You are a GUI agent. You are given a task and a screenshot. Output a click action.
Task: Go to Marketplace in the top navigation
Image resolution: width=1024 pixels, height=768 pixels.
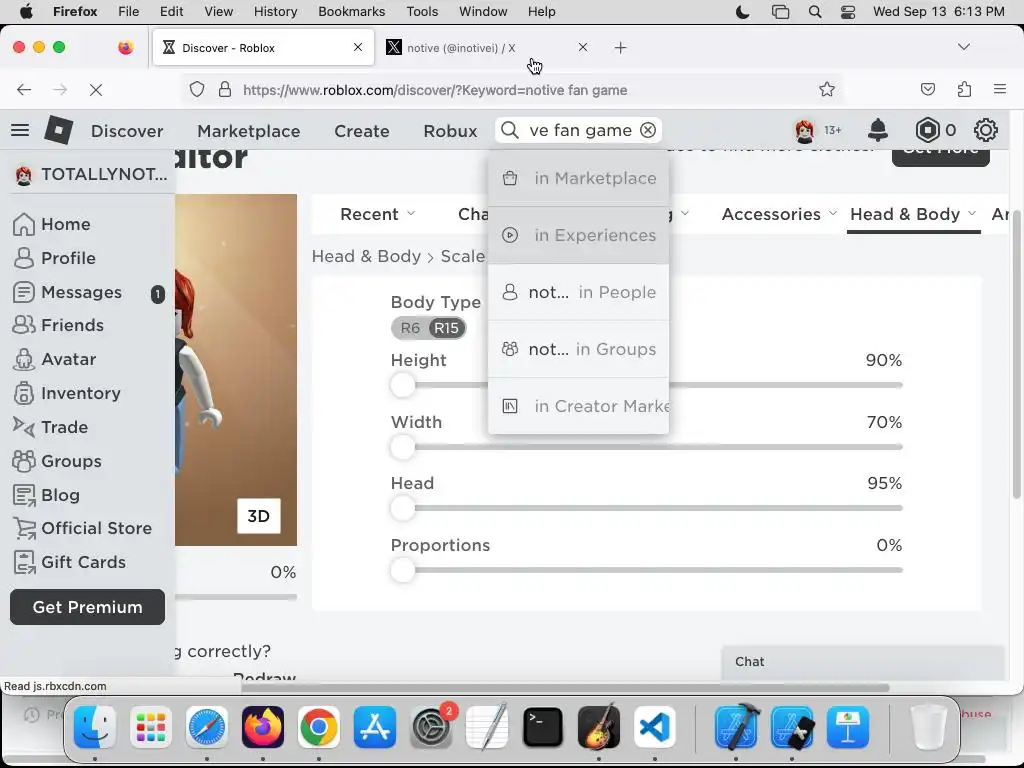click(x=248, y=131)
